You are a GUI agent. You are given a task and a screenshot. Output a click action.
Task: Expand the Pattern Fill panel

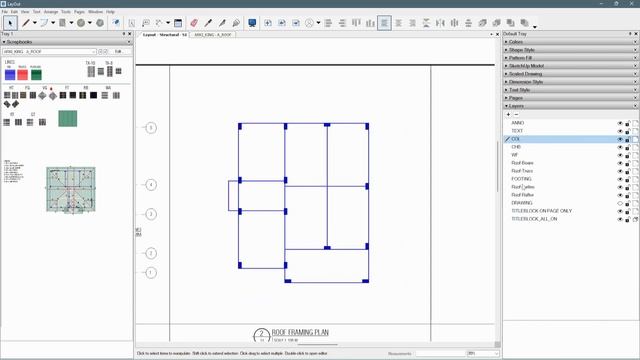pyautogui.click(x=571, y=58)
